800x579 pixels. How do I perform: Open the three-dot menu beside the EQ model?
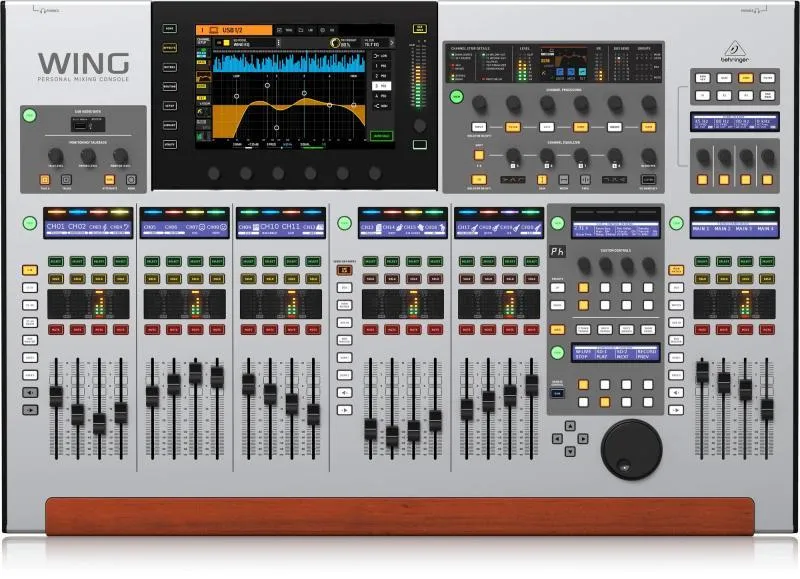pyautogui.click(x=278, y=43)
